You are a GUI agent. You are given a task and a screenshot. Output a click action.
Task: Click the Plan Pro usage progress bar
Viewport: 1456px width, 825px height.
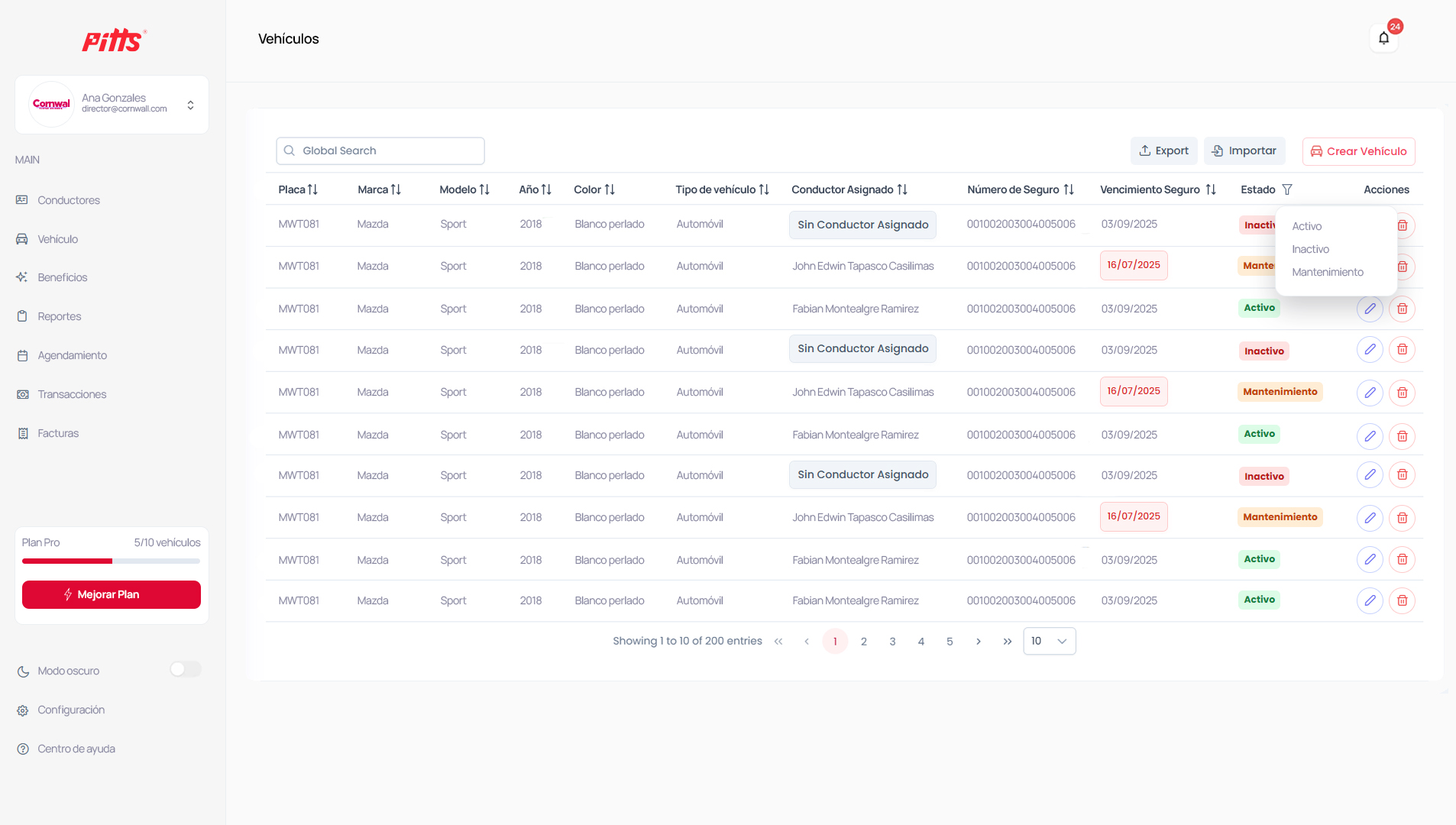click(111, 561)
